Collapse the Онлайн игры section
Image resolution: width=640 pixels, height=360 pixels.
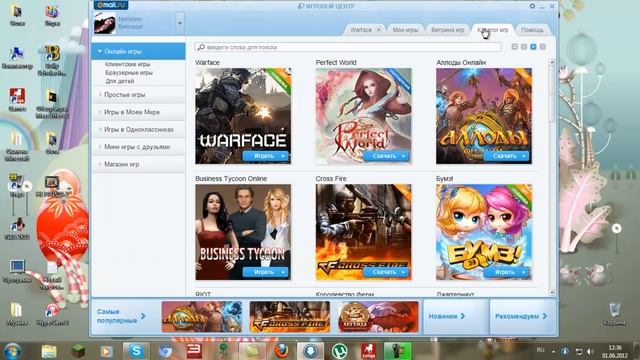point(138,51)
